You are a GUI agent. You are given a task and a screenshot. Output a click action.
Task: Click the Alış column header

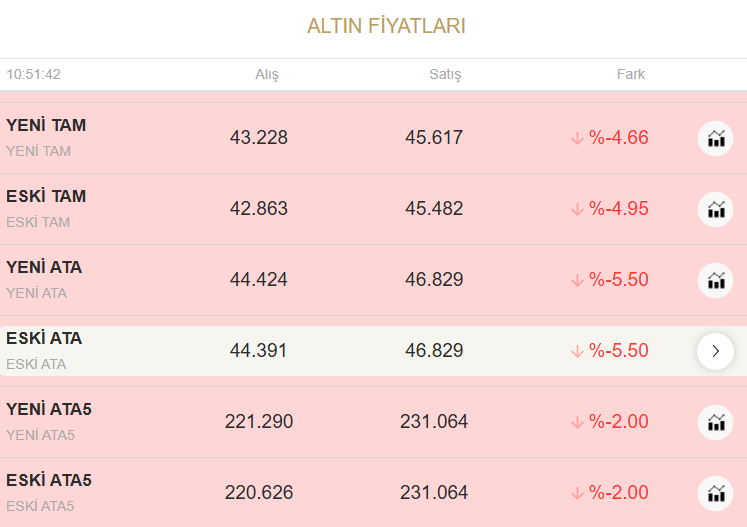(267, 74)
